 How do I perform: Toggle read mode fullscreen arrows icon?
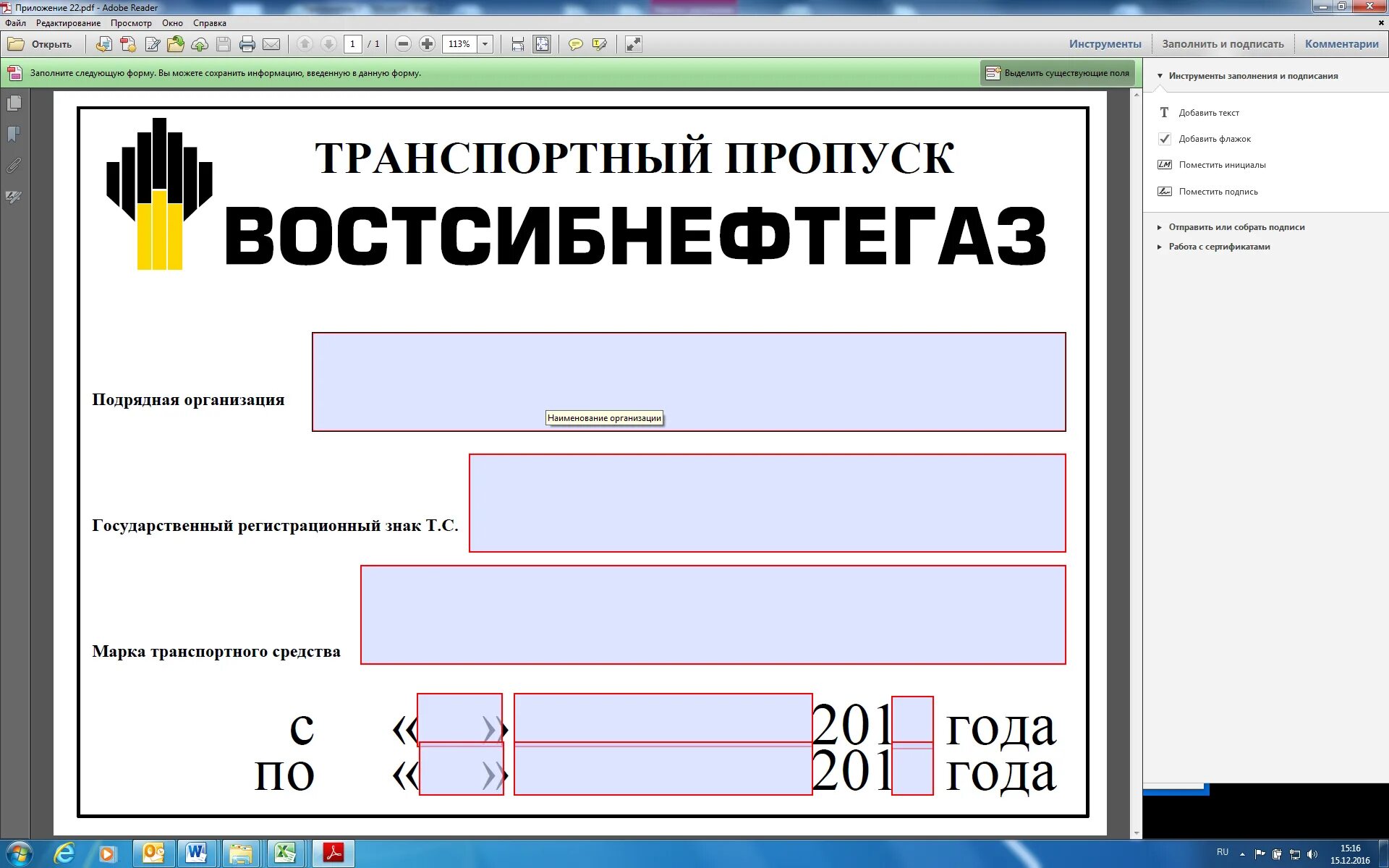pos(633,44)
